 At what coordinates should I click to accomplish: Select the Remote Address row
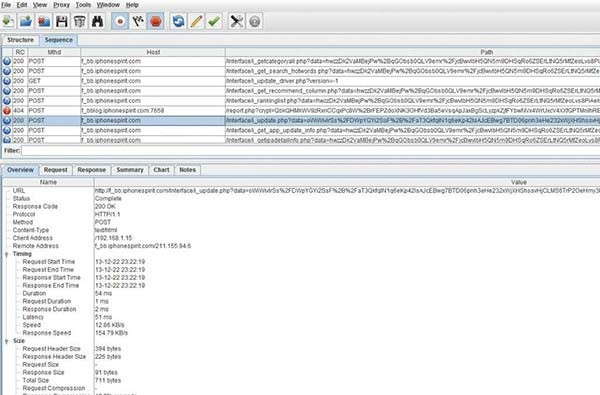pyautogui.click(x=301, y=246)
